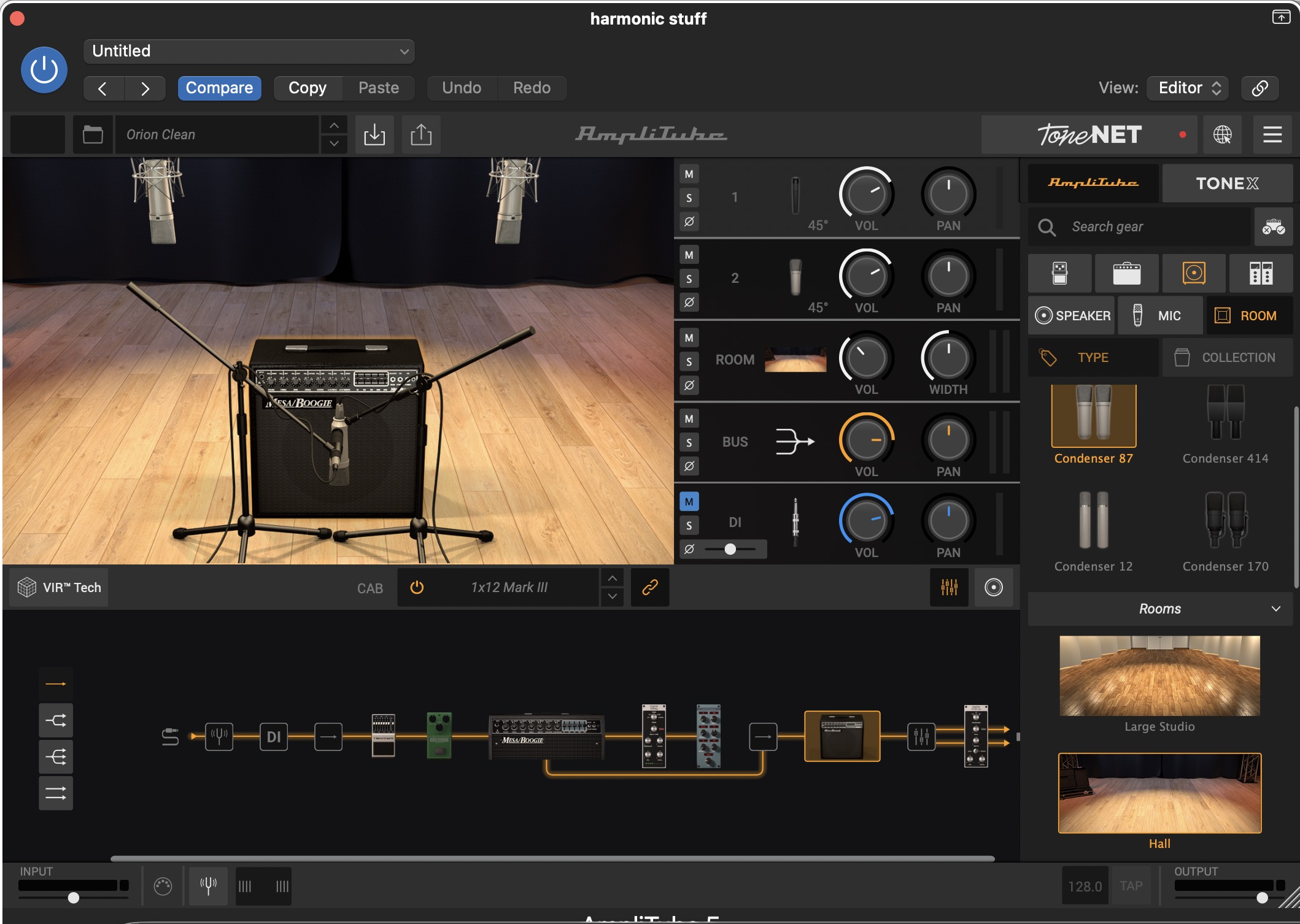
Task: Click the export preset share icon
Action: pos(421,134)
